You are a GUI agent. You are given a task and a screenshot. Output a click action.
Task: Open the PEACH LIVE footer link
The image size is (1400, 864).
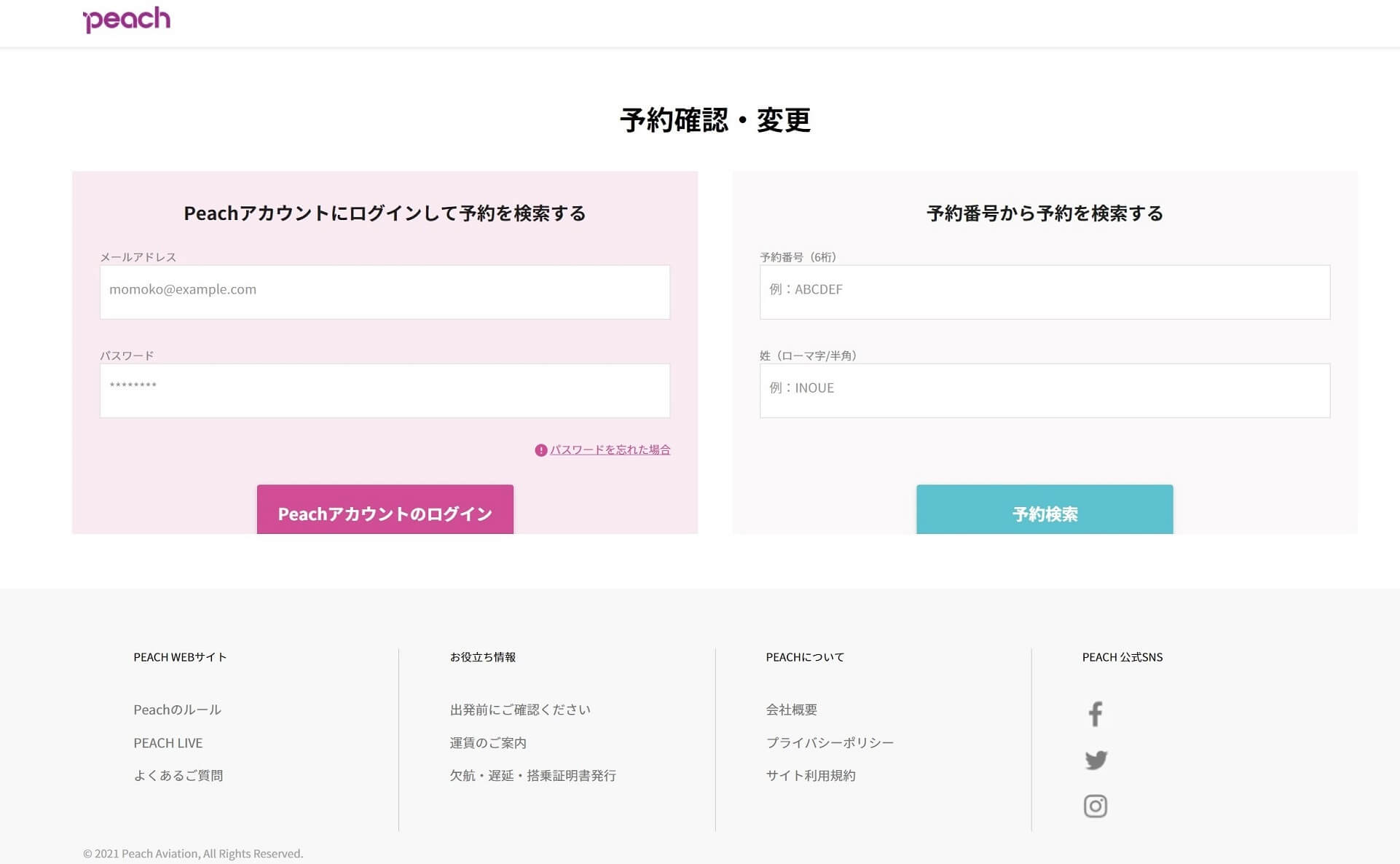pyautogui.click(x=168, y=743)
